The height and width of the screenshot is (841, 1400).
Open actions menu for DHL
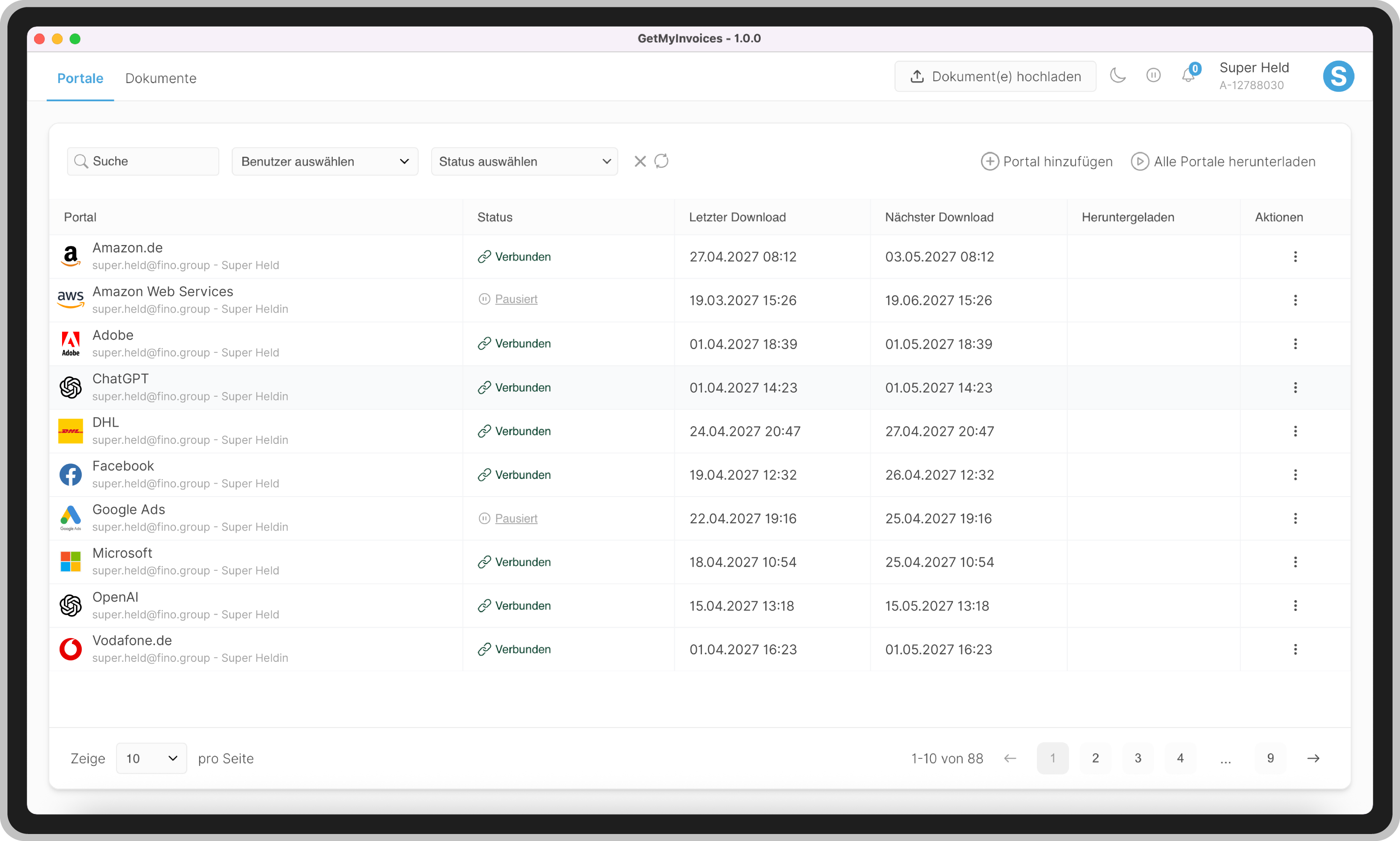point(1295,431)
